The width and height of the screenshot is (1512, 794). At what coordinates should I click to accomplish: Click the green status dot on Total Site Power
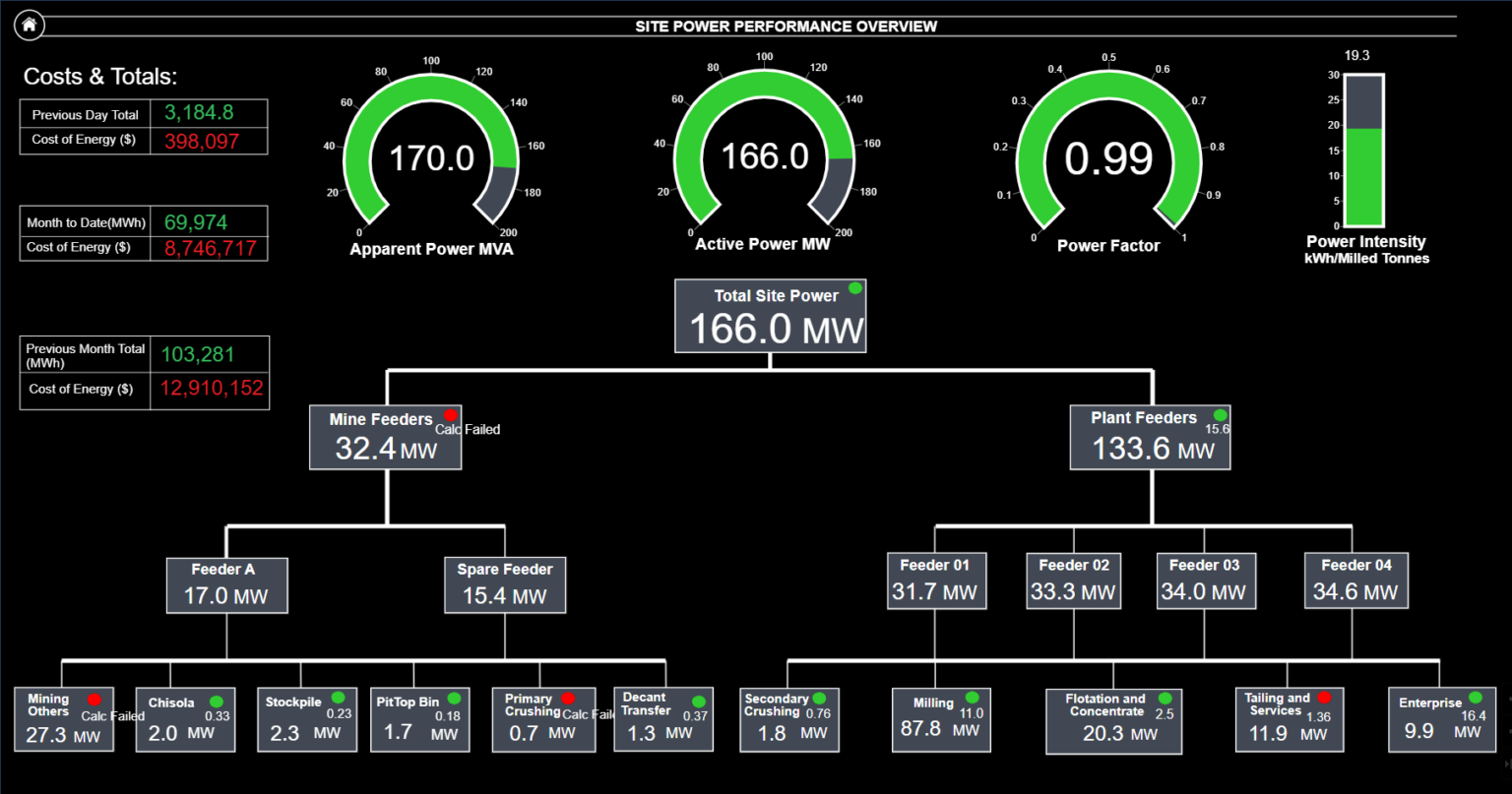click(x=855, y=288)
